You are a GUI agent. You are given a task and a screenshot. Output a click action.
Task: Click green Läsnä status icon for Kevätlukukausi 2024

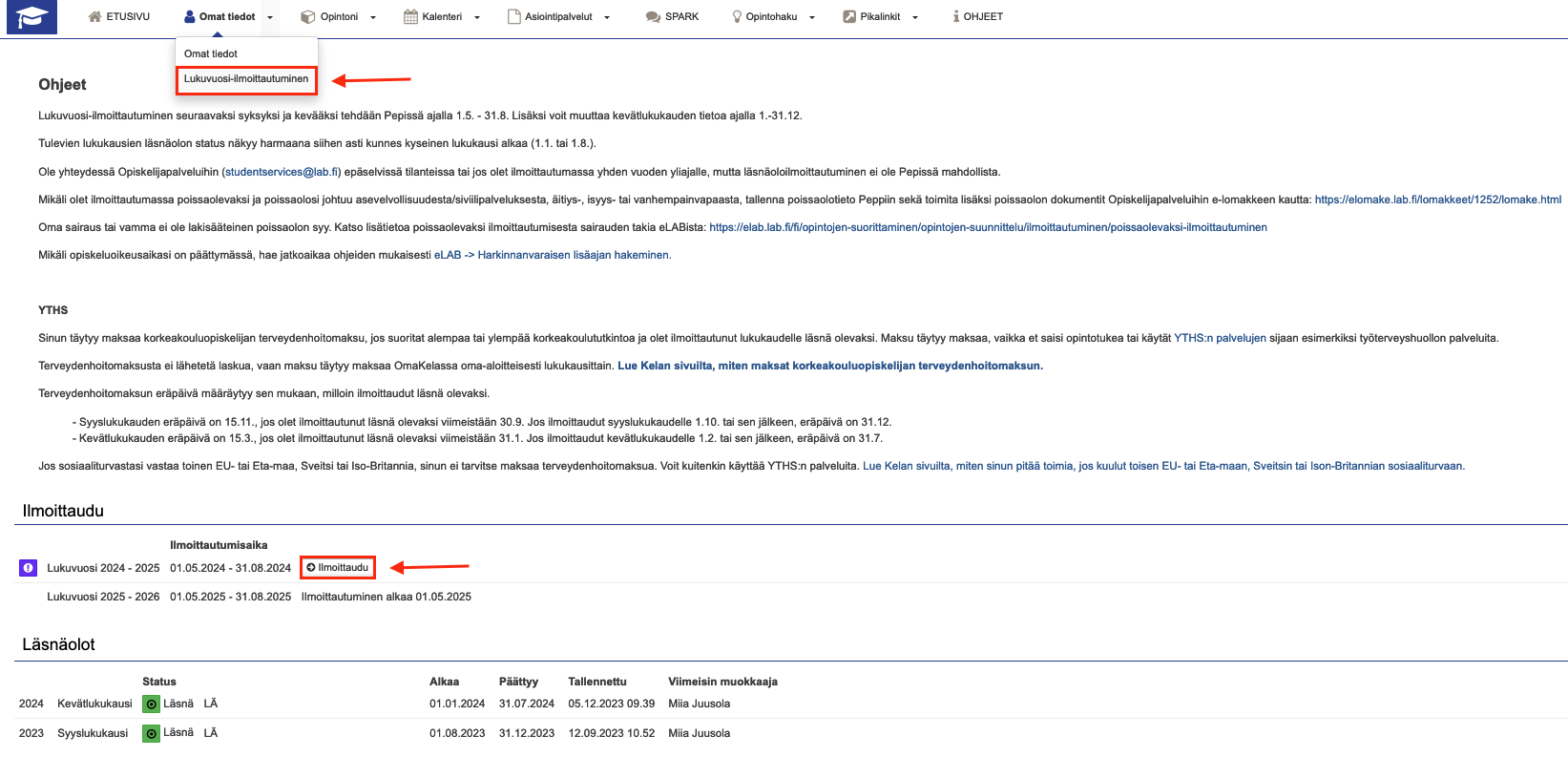(151, 704)
